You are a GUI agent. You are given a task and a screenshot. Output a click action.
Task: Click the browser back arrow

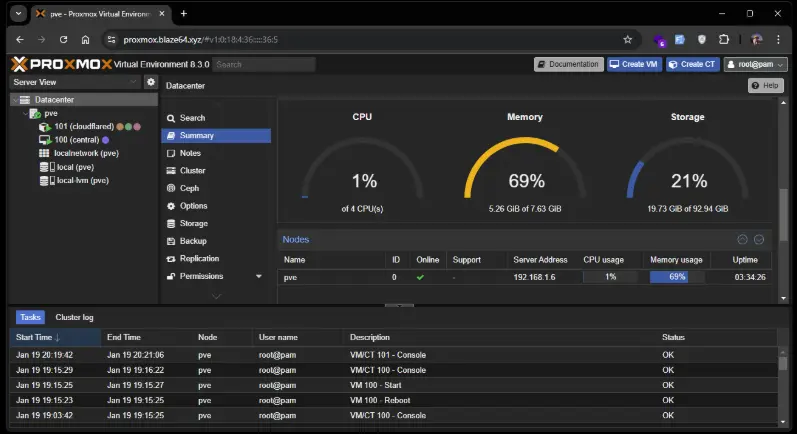point(20,40)
